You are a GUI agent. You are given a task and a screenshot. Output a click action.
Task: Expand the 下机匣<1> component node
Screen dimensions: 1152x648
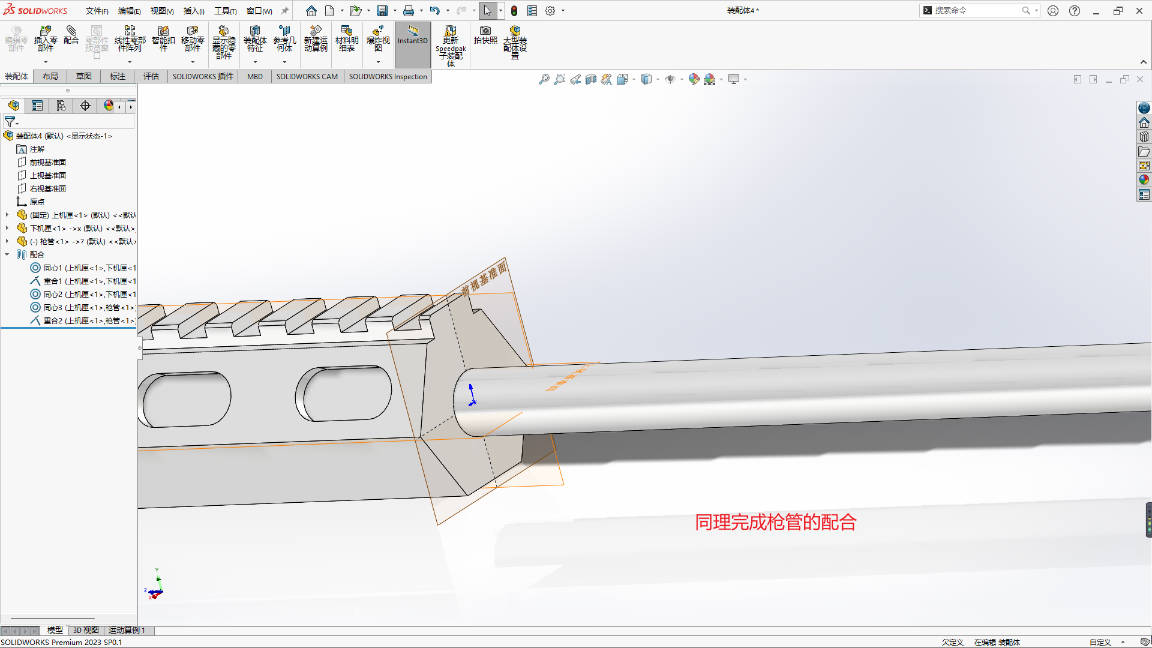[x=7, y=228]
